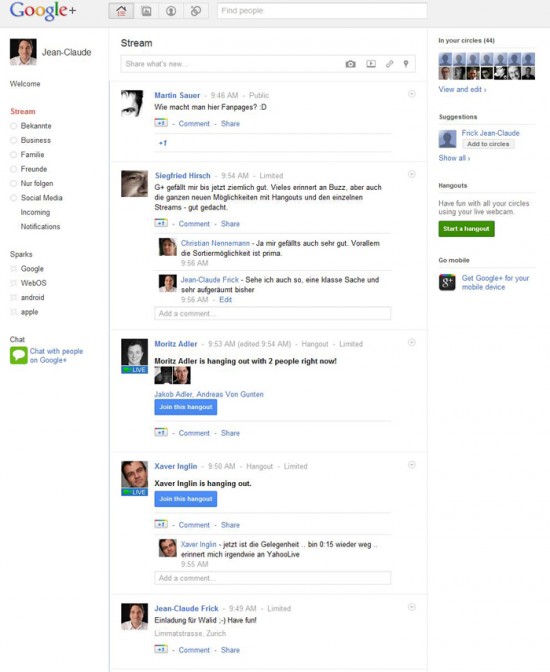Open Incoming in the left sidebar

pos(35,212)
